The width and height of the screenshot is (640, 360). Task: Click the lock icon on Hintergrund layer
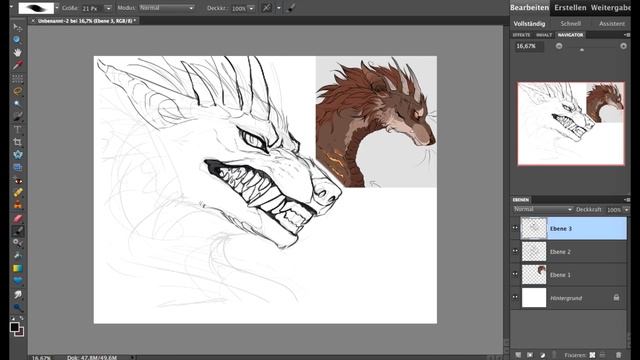coord(616,298)
